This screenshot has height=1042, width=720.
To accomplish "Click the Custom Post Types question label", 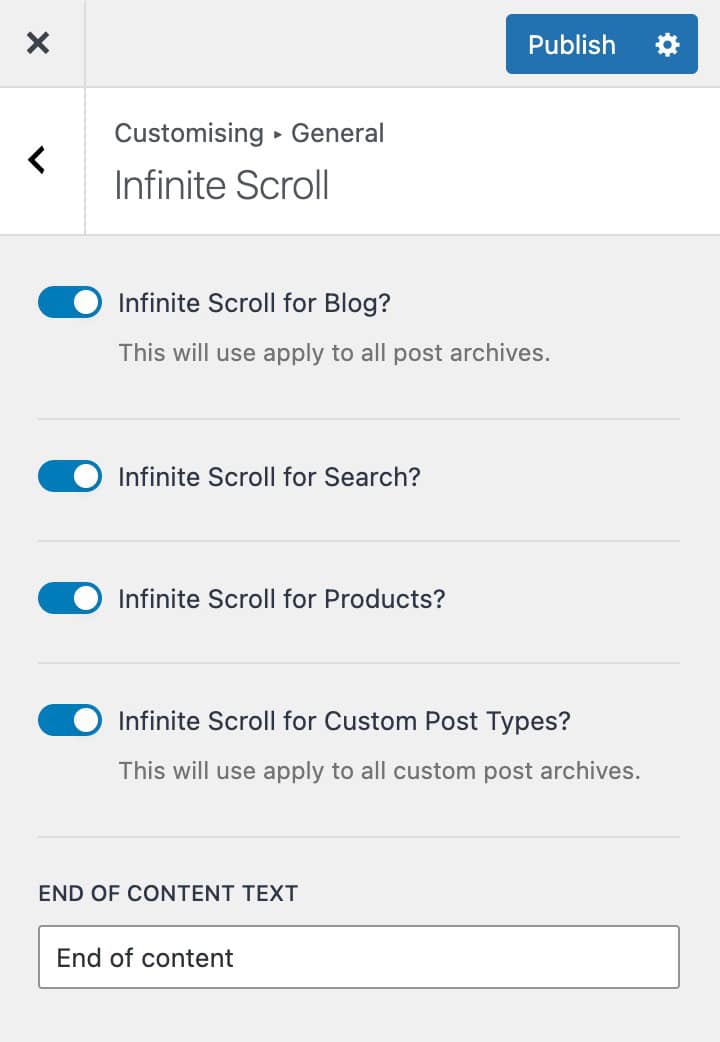I will pyautogui.click(x=344, y=720).
